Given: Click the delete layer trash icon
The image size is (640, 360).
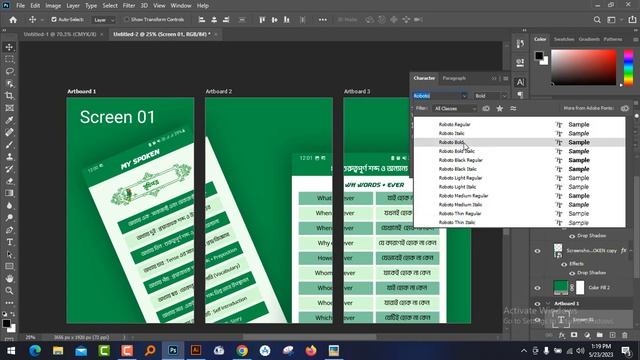Looking at the screenshot, I should pyautogui.click(x=625, y=335).
